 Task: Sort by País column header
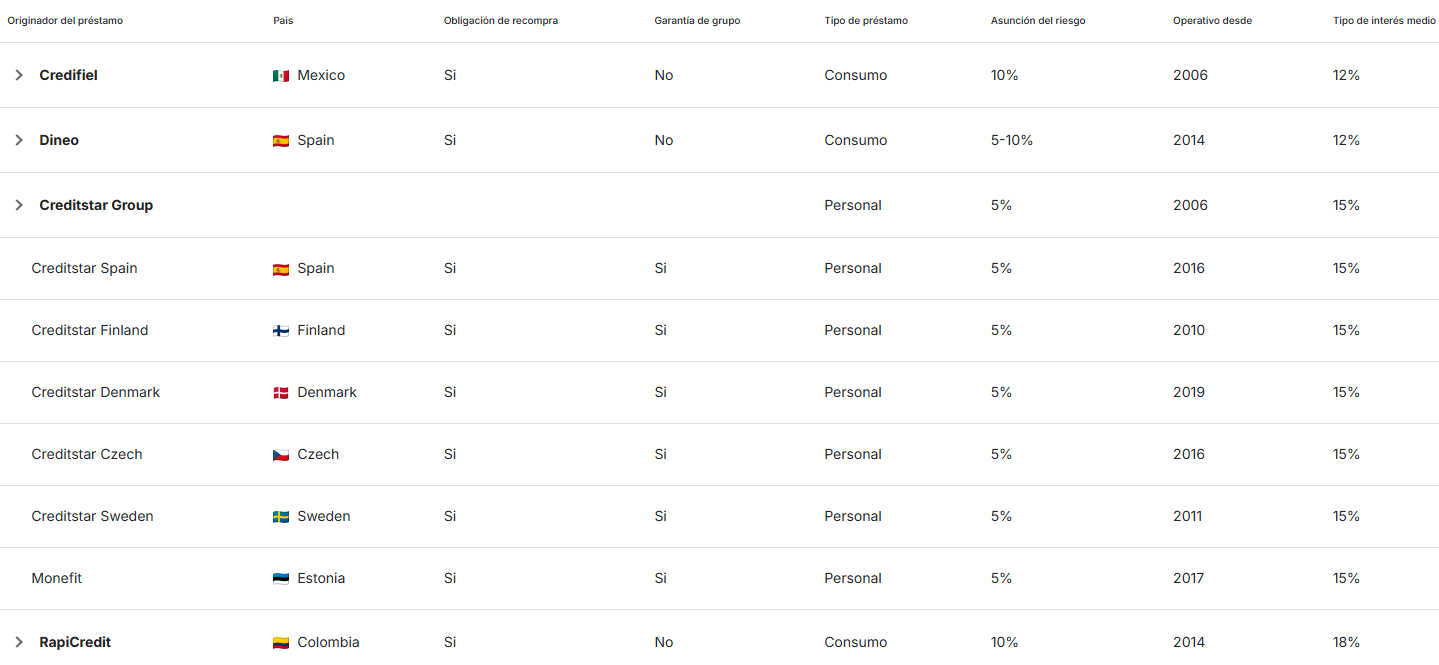283,21
